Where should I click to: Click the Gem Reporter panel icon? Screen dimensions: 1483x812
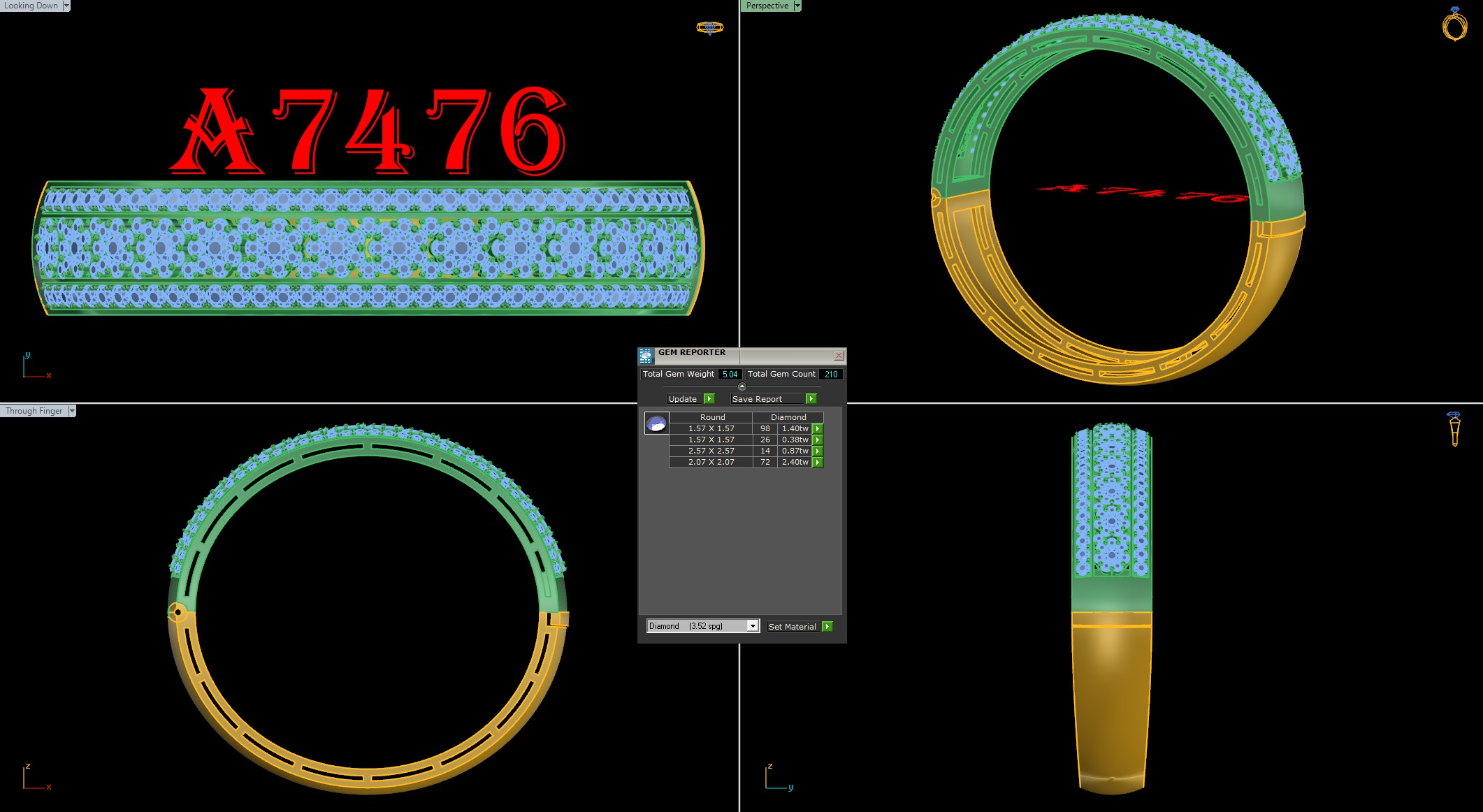646,356
